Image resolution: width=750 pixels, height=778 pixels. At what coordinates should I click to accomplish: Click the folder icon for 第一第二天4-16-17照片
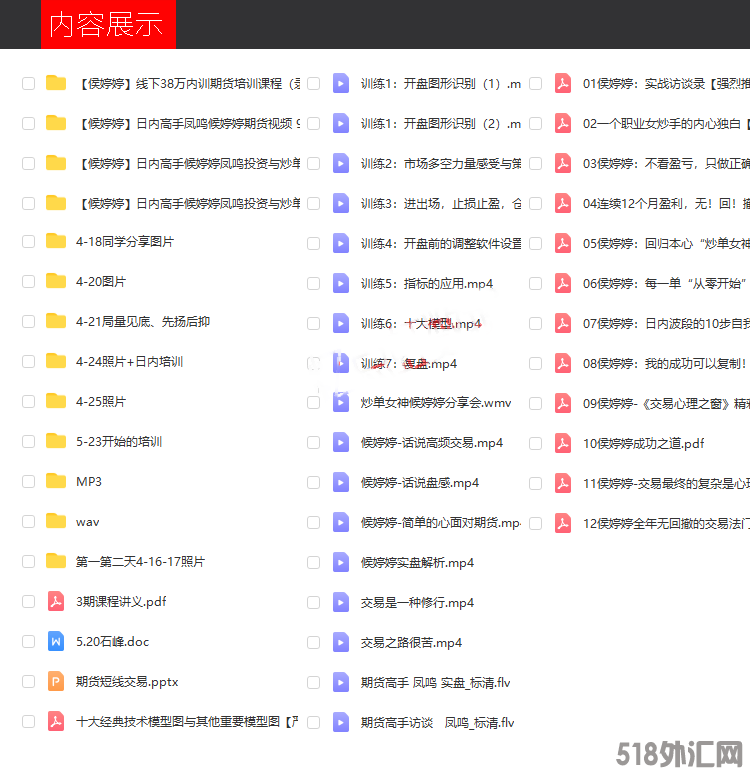tap(56, 562)
